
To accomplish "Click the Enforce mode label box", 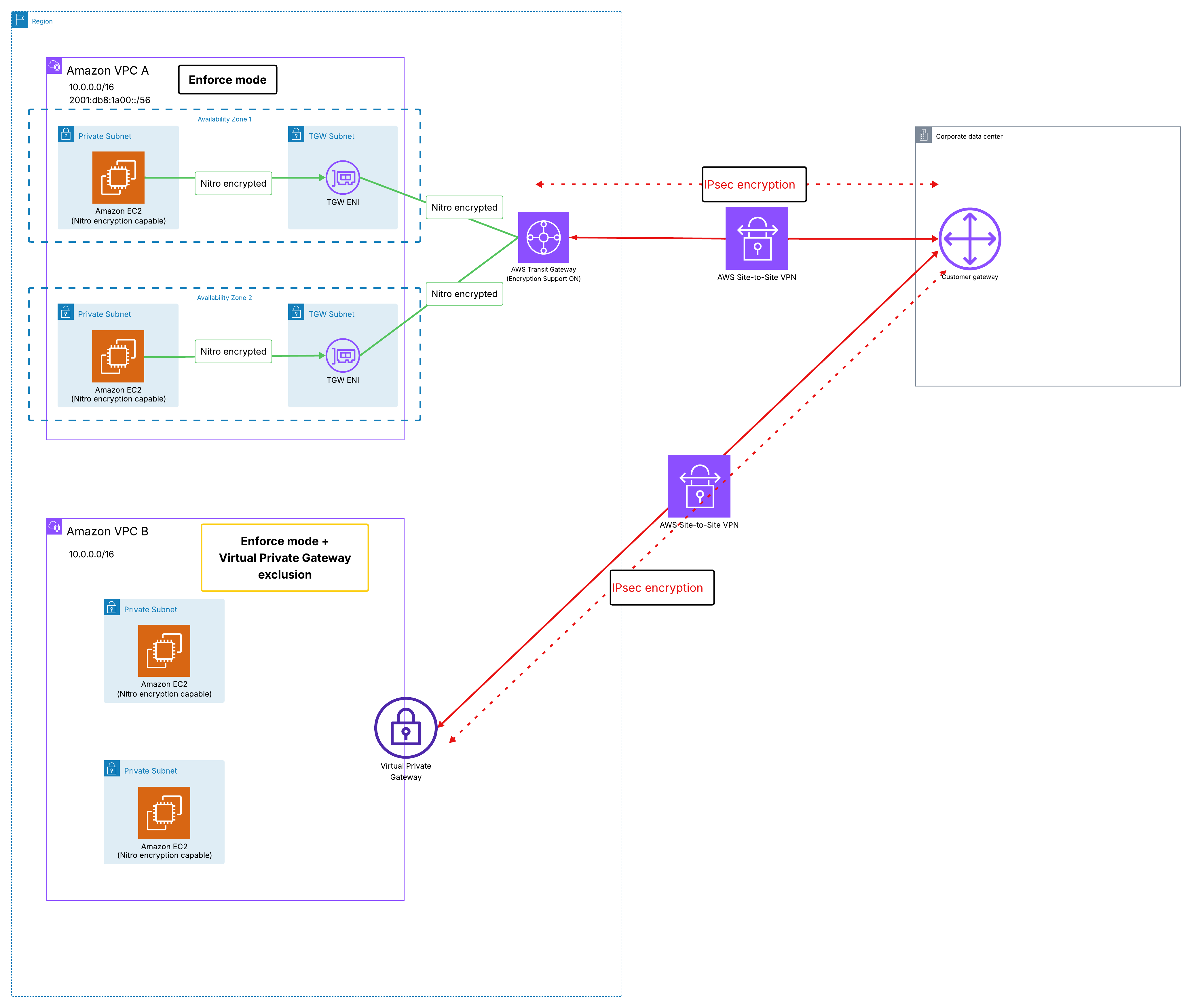I will pyautogui.click(x=227, y=79).
